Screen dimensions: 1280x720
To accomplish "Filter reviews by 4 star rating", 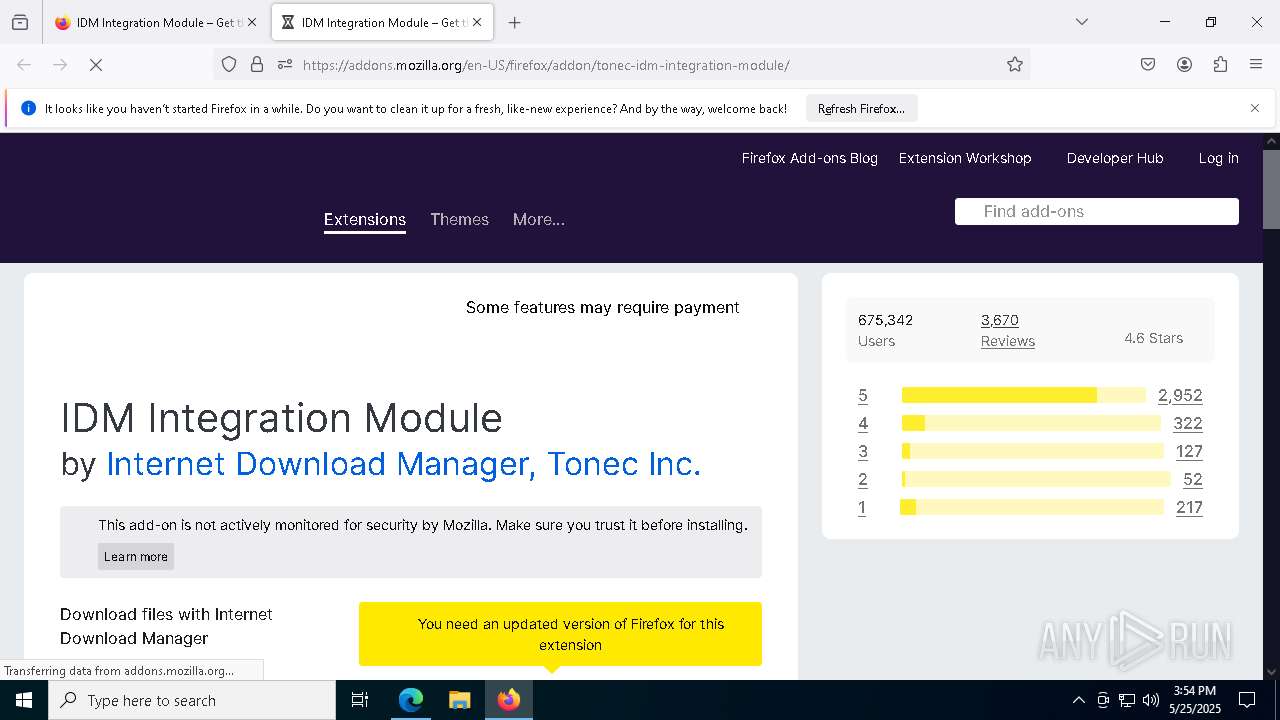I will 863,423.
